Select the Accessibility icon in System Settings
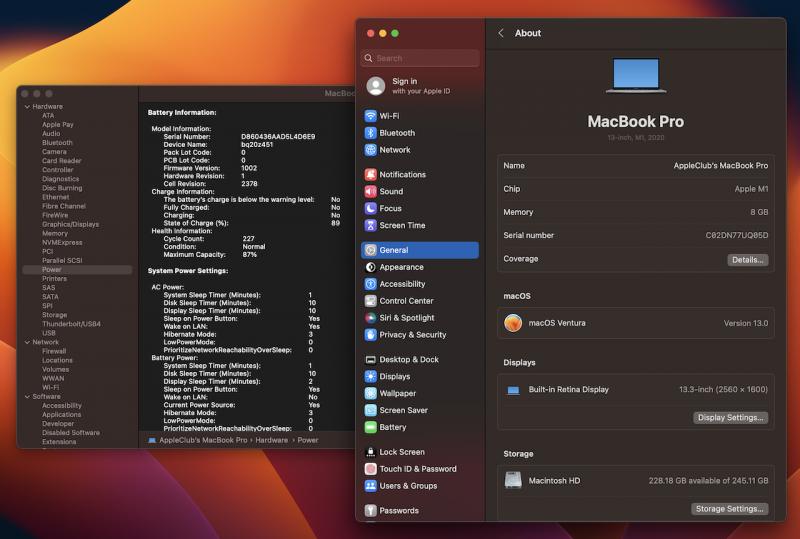The width and height of the screenshot is (800, 539). click(x=370, y=284)
